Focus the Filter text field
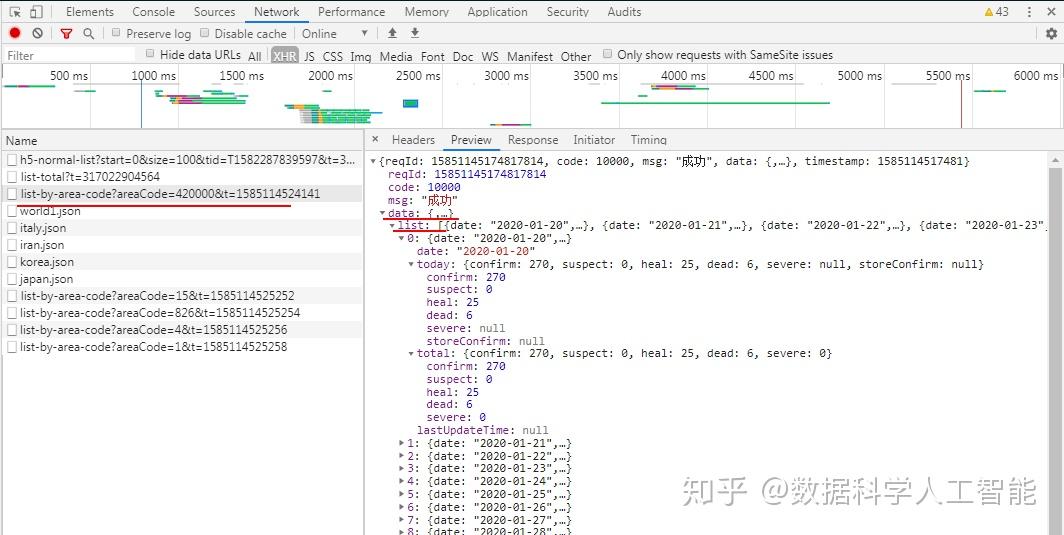Viewport: 1064px width, 535px height. coord(70,55)
